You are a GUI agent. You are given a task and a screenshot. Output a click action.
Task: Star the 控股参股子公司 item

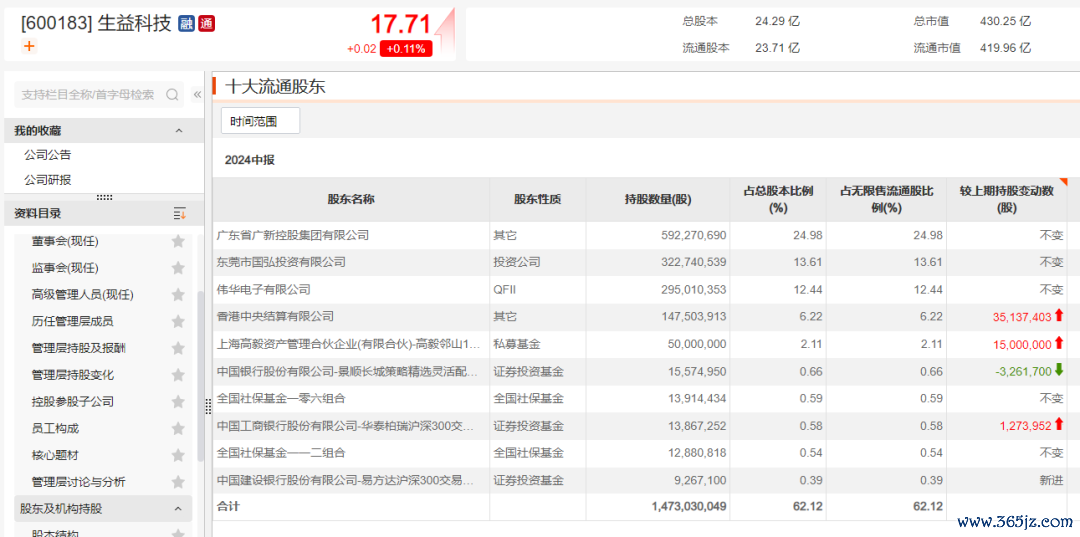[178, 401]
